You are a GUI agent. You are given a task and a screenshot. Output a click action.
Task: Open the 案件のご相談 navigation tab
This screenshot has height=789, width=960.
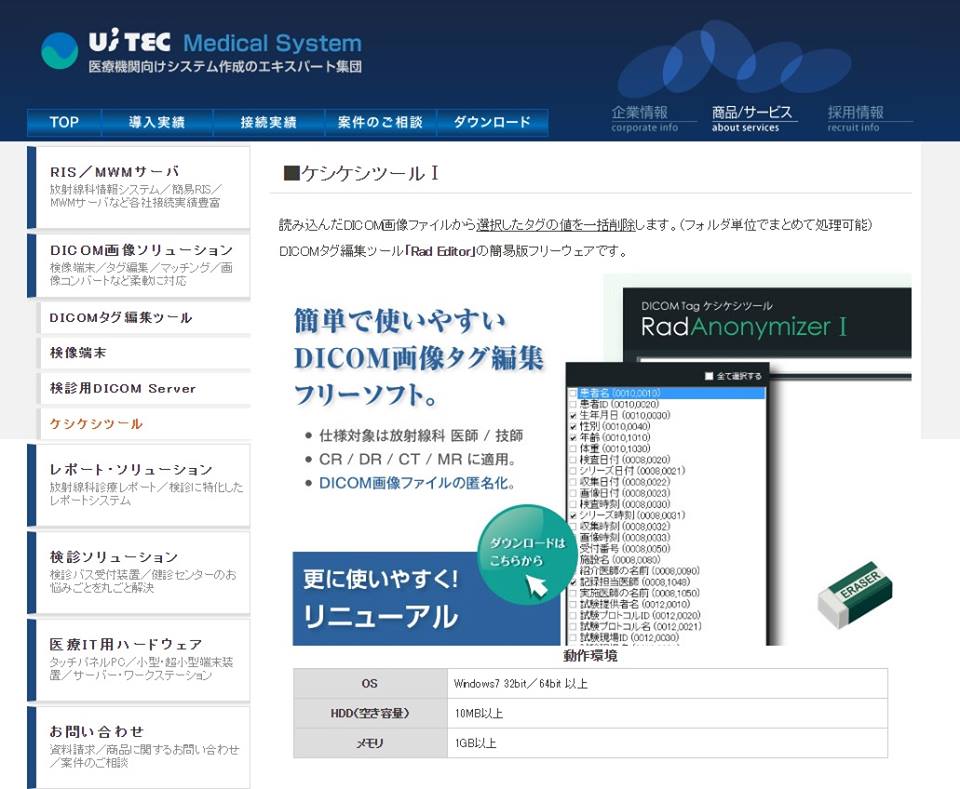pos(380,122)
